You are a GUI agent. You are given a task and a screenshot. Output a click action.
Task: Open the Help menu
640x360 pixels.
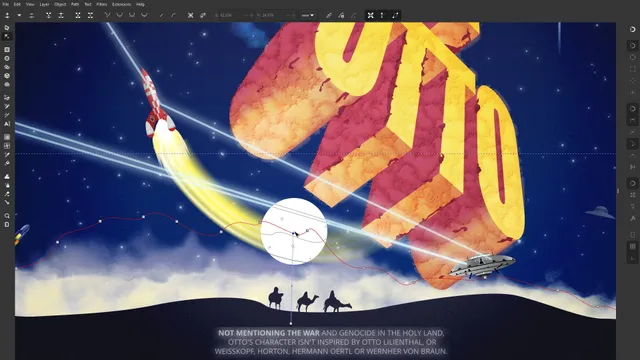[x=140, y=4]
